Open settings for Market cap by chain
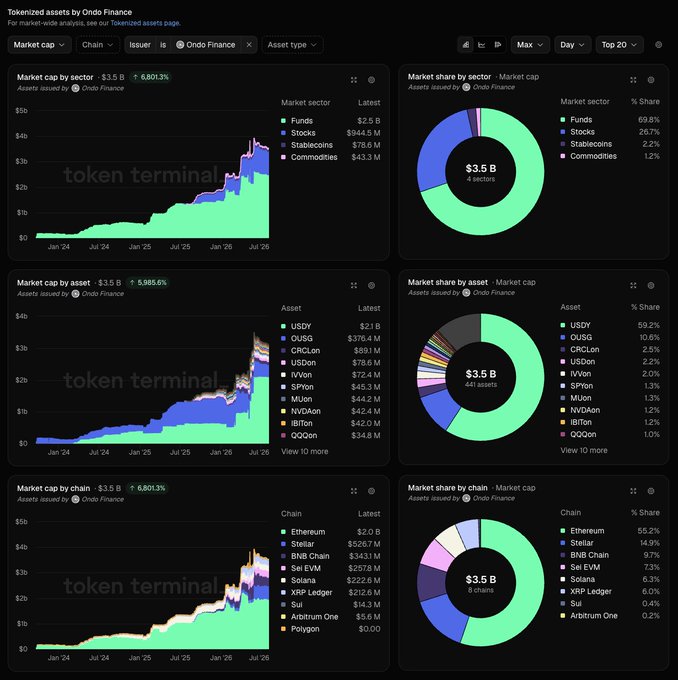The image size is (678, 680). 371,491
